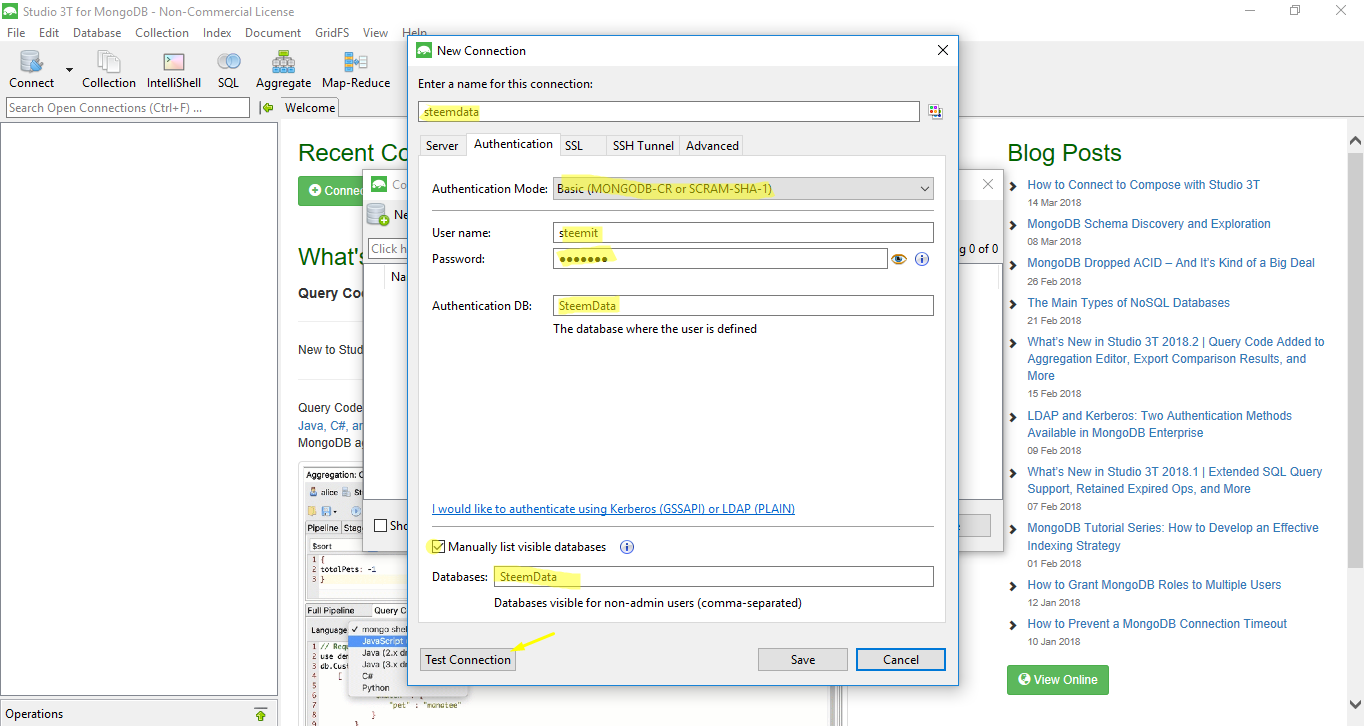Open the Collection menu in the menu bar
1364x726 pixels.
point(162,33)
